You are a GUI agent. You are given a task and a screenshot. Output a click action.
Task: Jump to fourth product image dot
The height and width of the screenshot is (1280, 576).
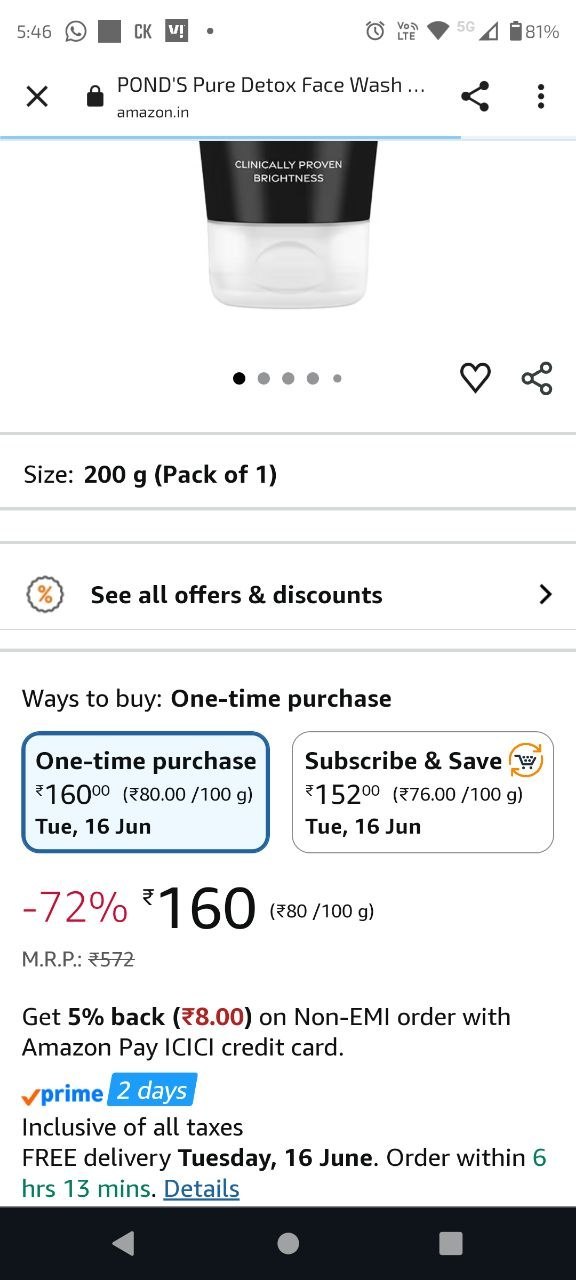313,378
